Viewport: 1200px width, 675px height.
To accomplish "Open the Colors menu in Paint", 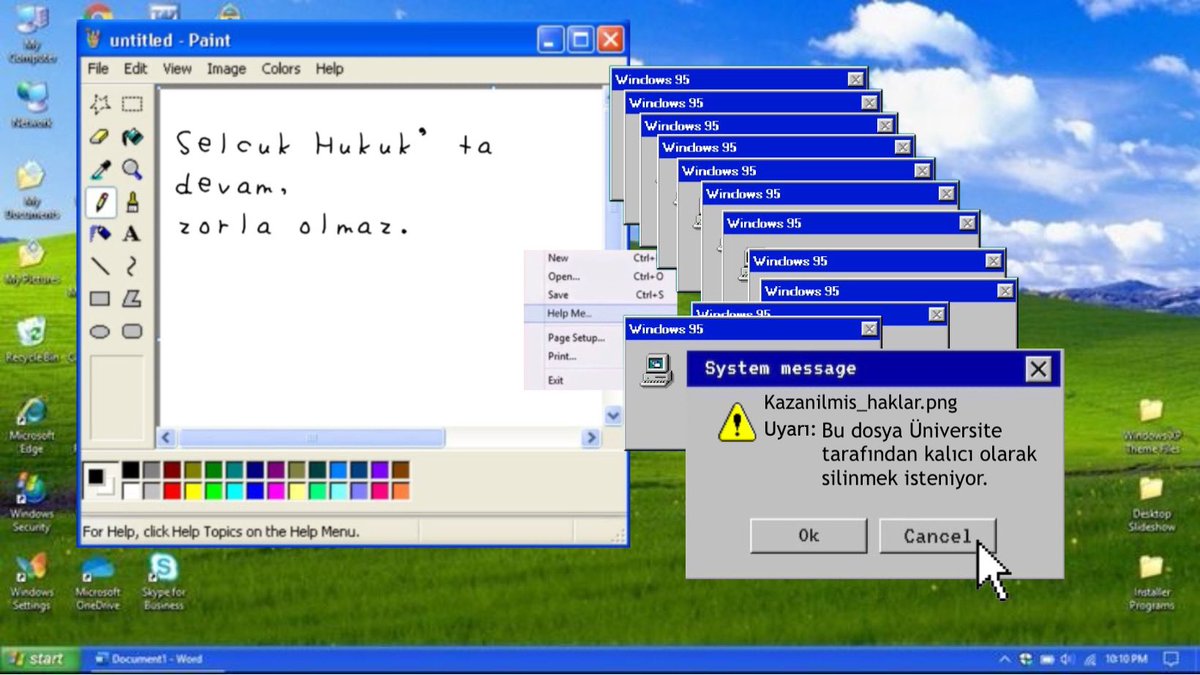I will [x=281, y=69].
